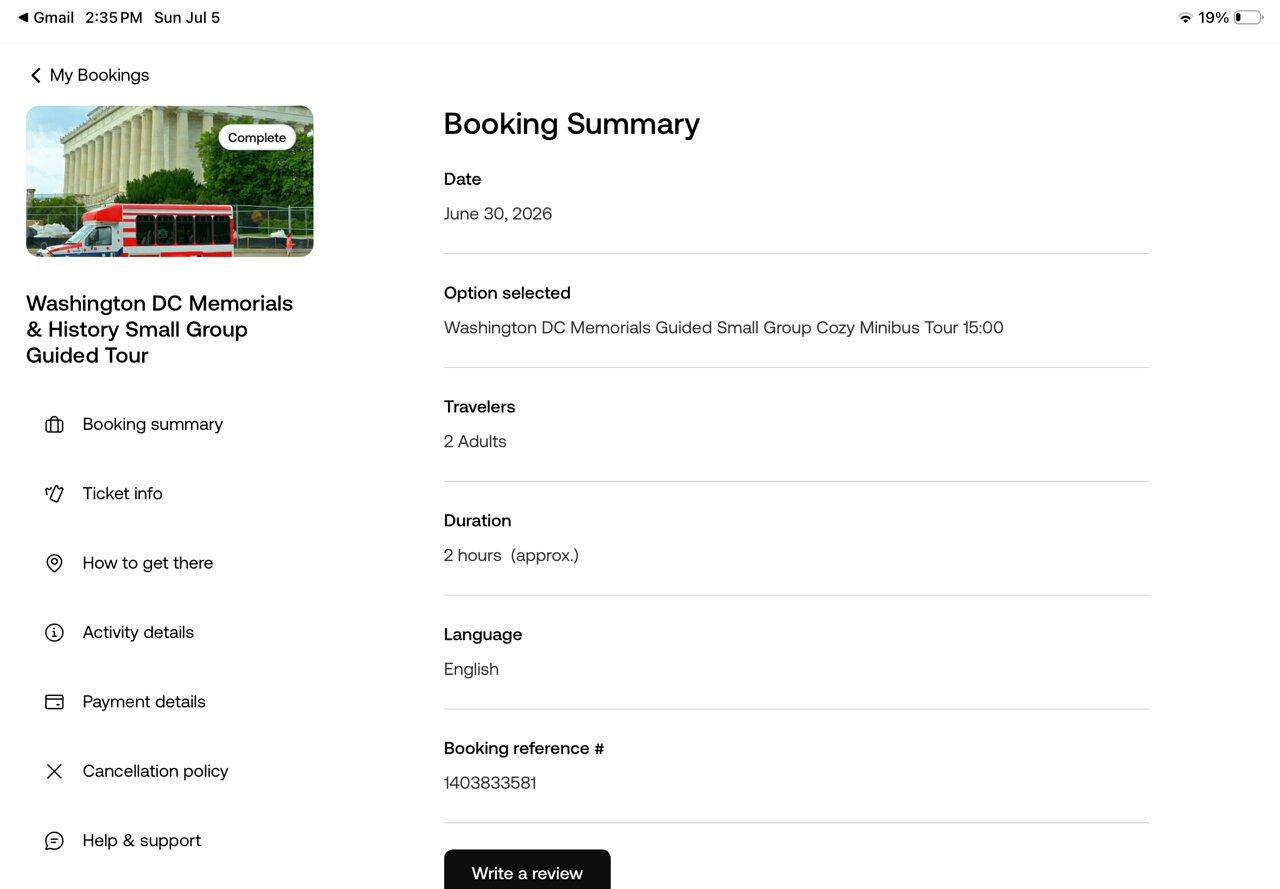Open the Activity details section

tap(138, 632)
